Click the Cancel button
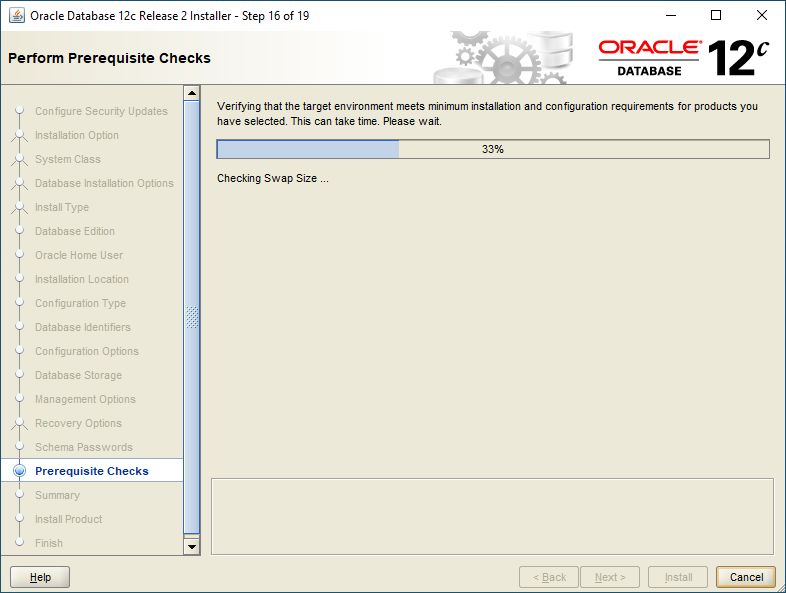Viewport: 786px width, 593px height. (746, 577)
